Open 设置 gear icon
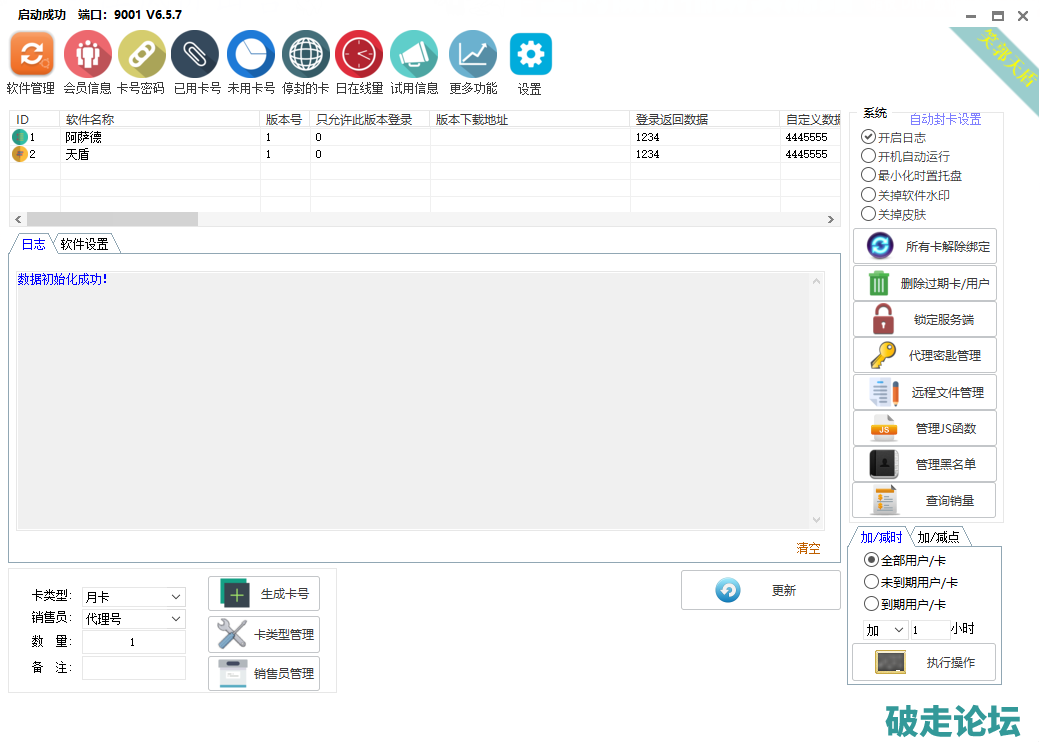This screenshot has width=1040, height=743. pyautogui.click(x=530, y=54)
